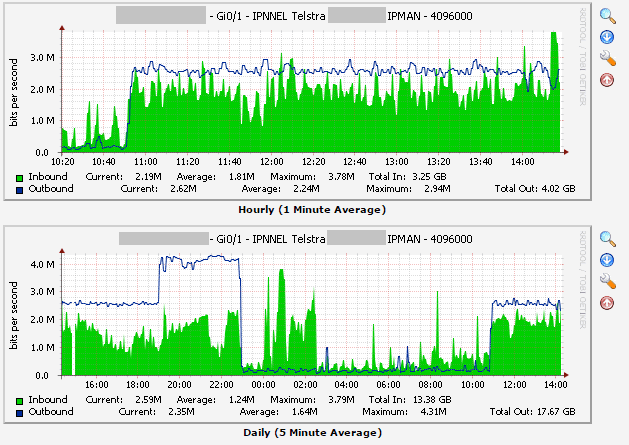Click Daily Inbound maximum value 3.79M
Screen dimensions: 629x445
[x=341, y=400]
